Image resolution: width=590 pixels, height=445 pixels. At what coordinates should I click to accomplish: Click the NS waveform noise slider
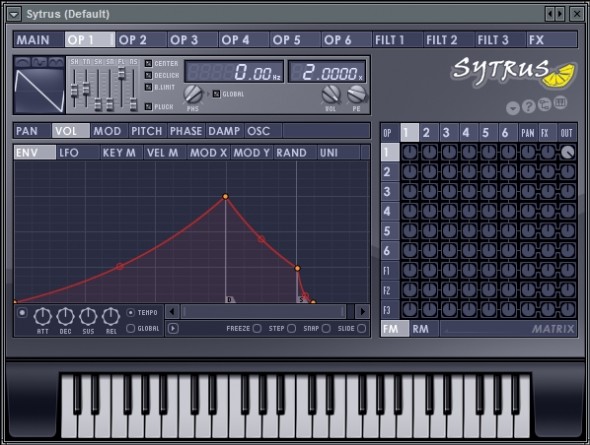[x=133, y=89]
